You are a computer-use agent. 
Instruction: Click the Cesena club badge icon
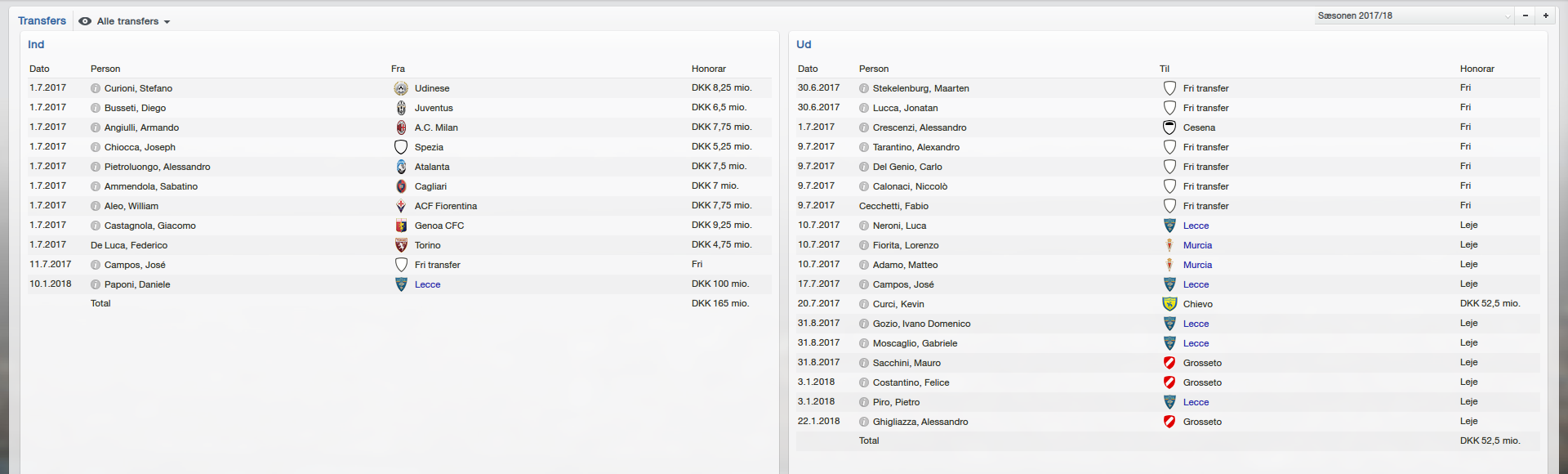[x=1169, y=127]
